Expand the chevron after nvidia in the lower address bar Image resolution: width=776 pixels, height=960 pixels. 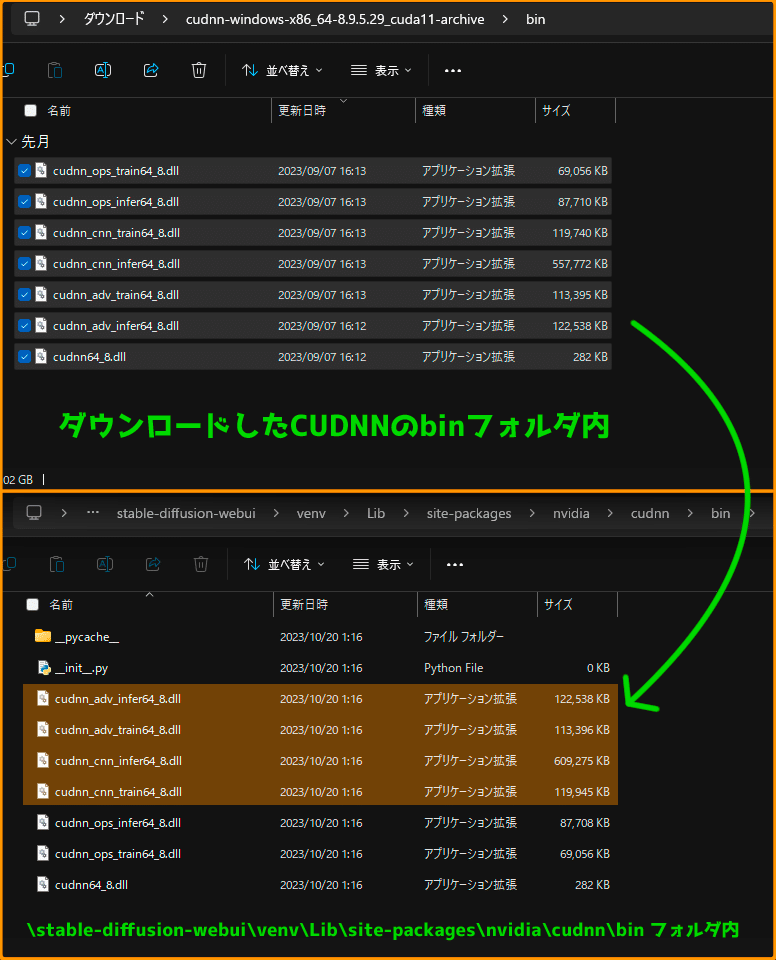pyautogui.click(x=610, y=513)
